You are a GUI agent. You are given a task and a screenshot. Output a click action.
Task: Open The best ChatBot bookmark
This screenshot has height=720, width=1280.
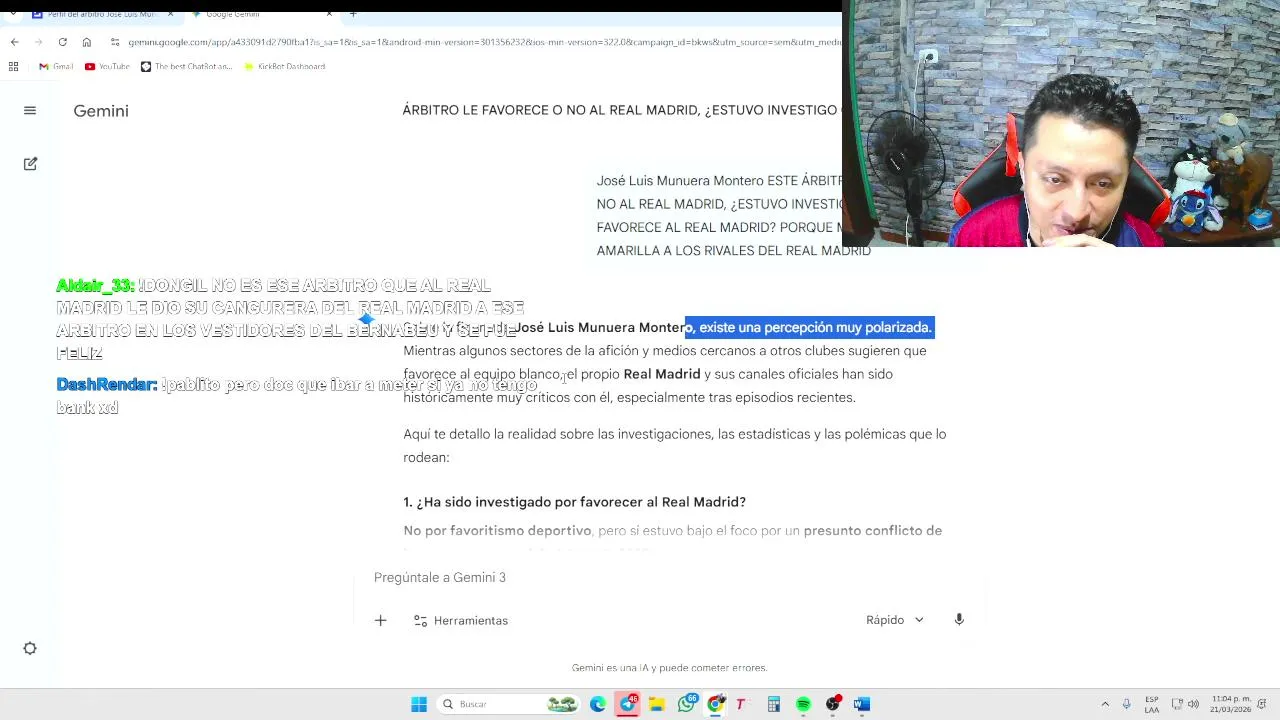186,66
